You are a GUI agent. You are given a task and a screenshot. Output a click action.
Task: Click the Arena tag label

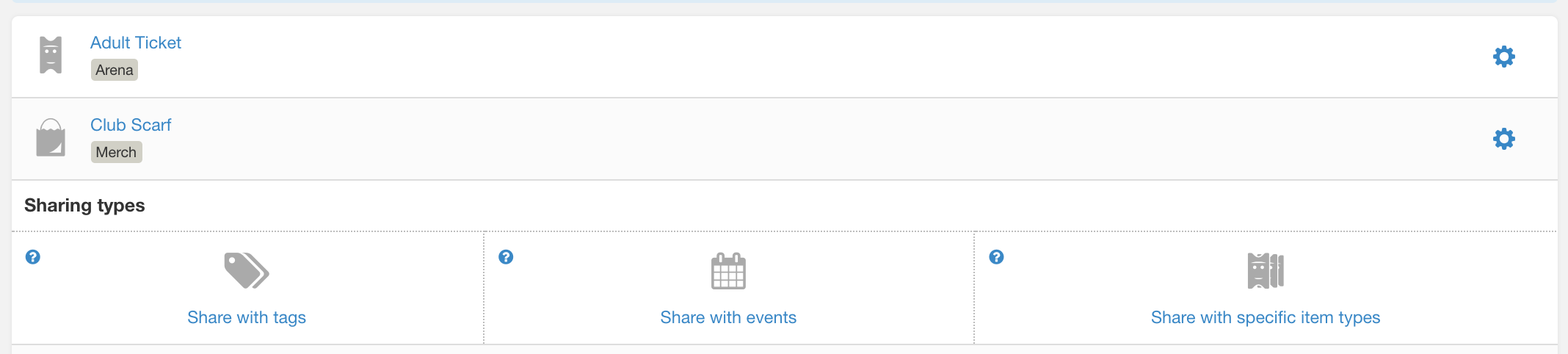click(x=115, y=70)
